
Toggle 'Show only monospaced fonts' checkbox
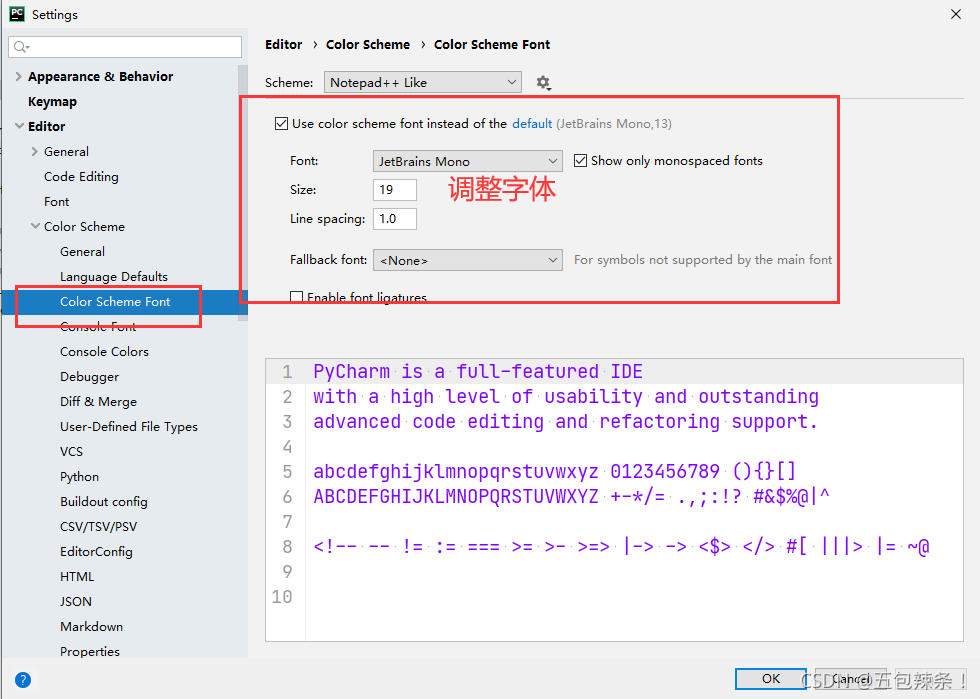click(x=580, y=161)
